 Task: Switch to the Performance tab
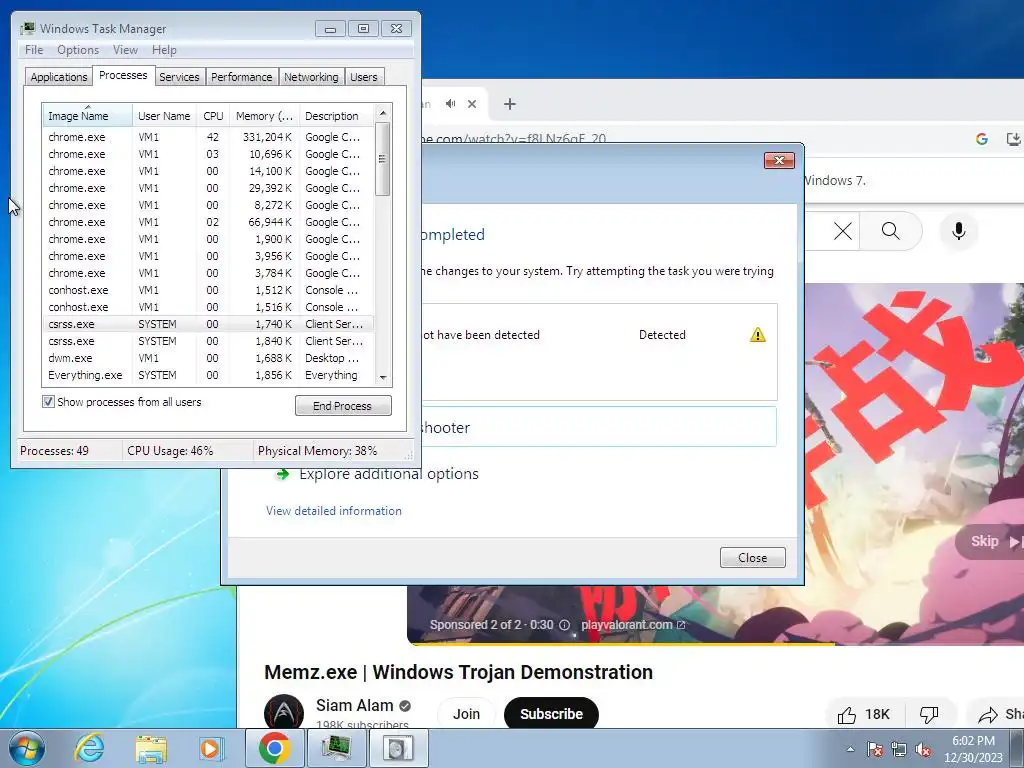tap(242, 77)
